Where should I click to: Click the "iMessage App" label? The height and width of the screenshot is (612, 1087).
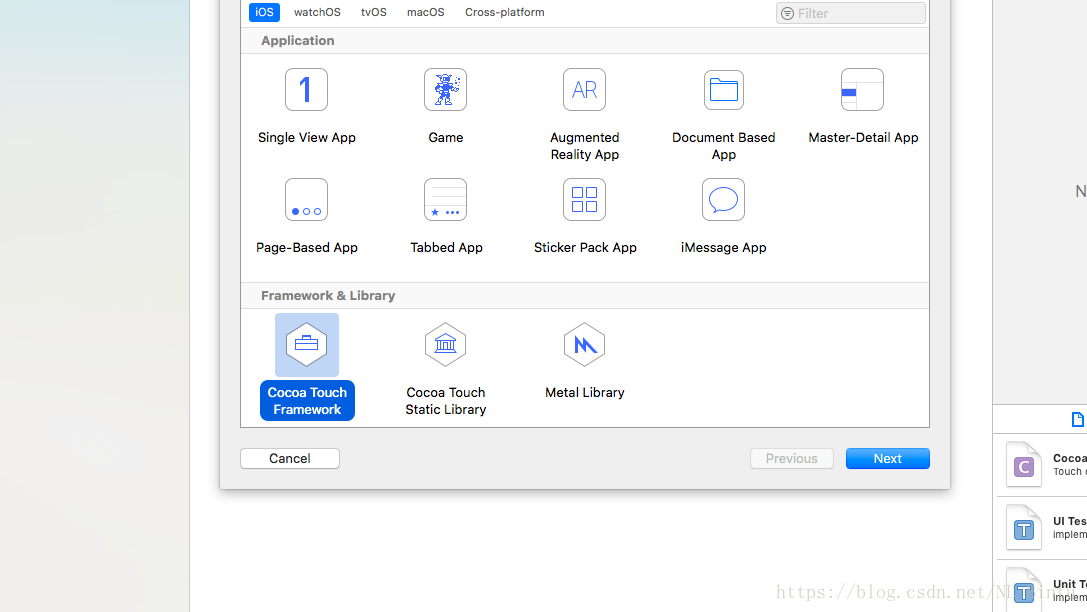pos(723,247)
